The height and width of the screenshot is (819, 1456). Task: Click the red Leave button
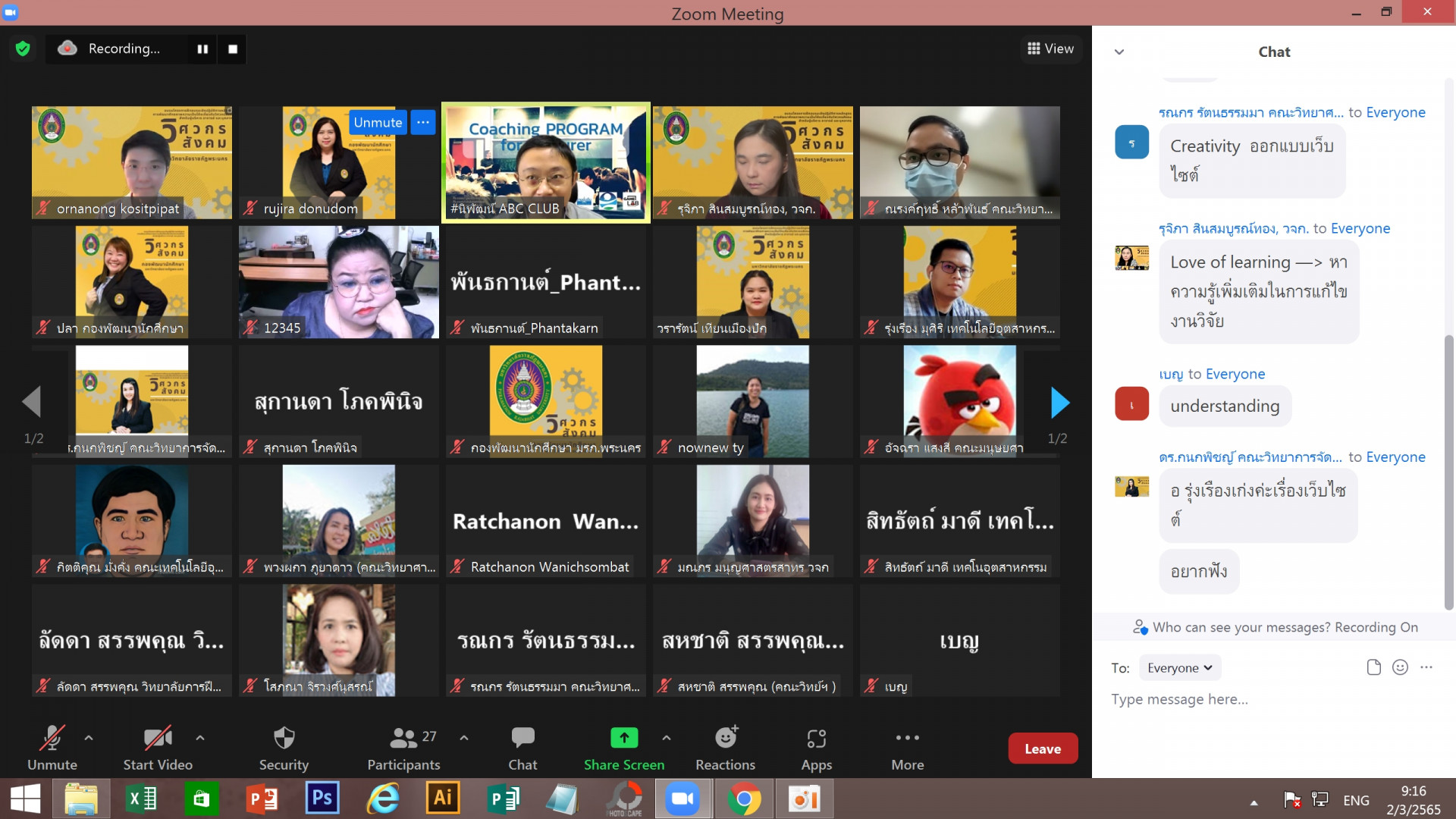pos(1042,748)
